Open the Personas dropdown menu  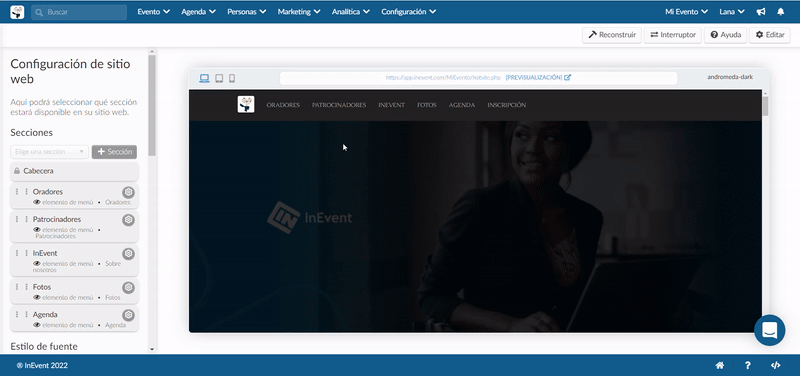coord(246,12)
